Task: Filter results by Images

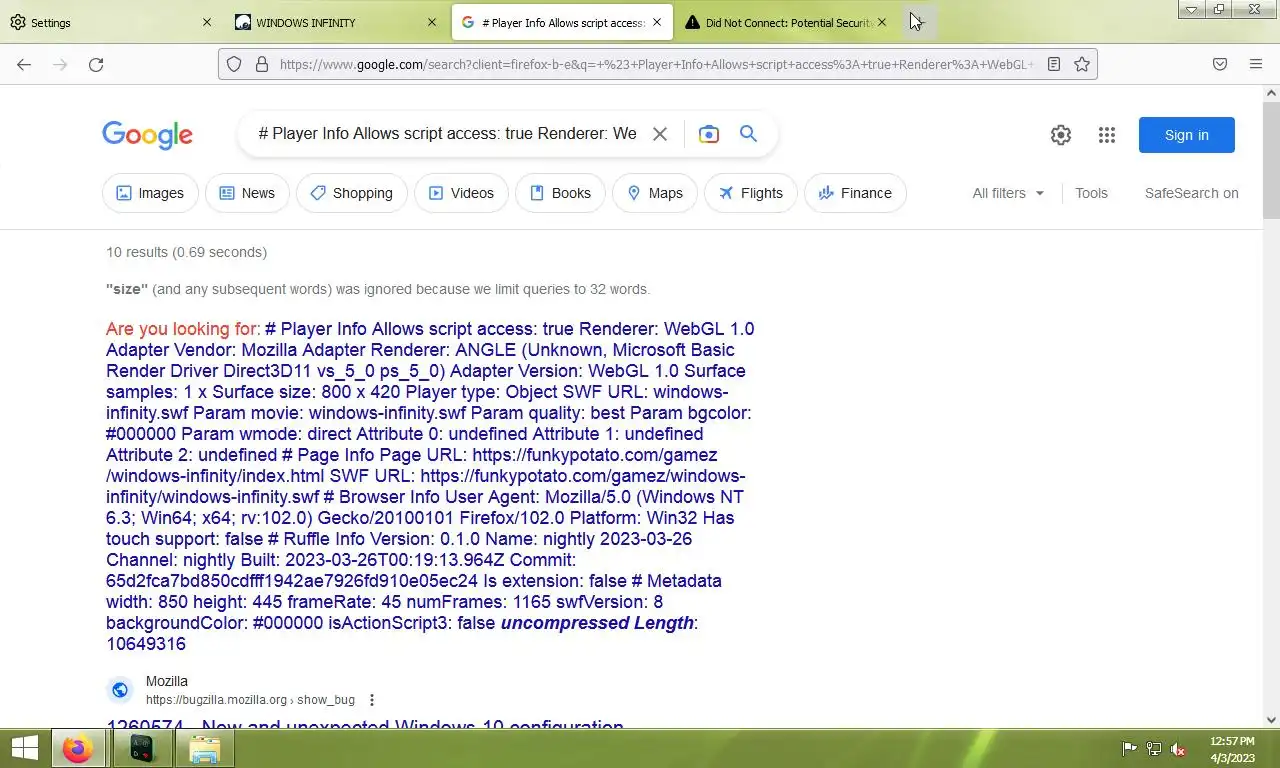Action: point(150,193)
